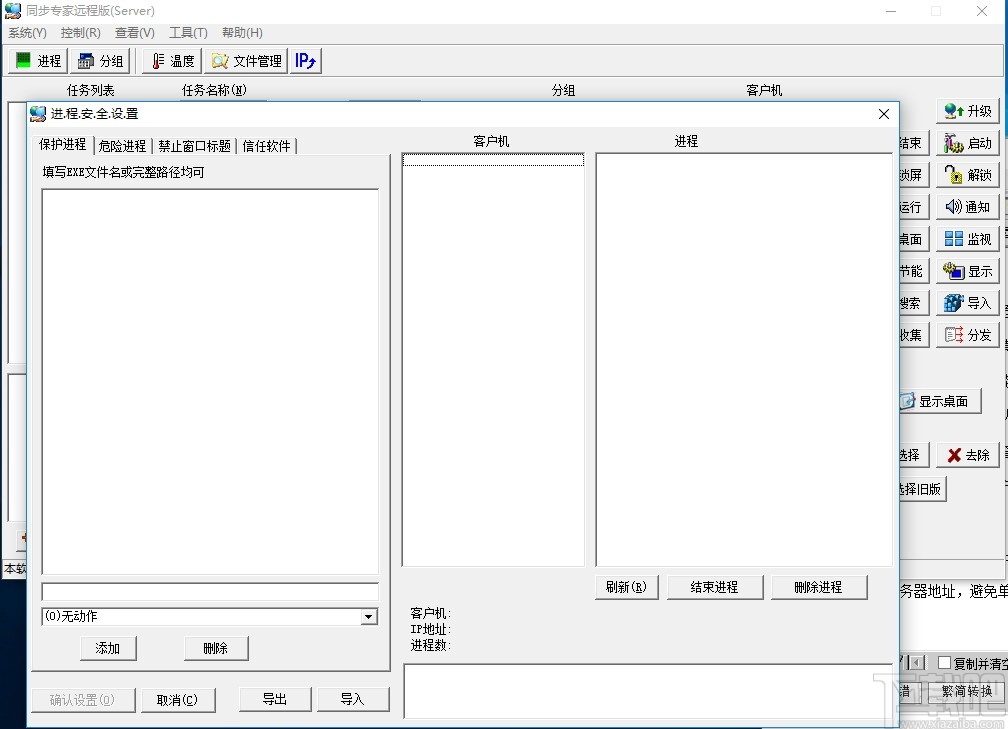Viewport: 1008px width, 729px height.
Task: Open the 分组 toolbar function
Action: tap(100, 60)
